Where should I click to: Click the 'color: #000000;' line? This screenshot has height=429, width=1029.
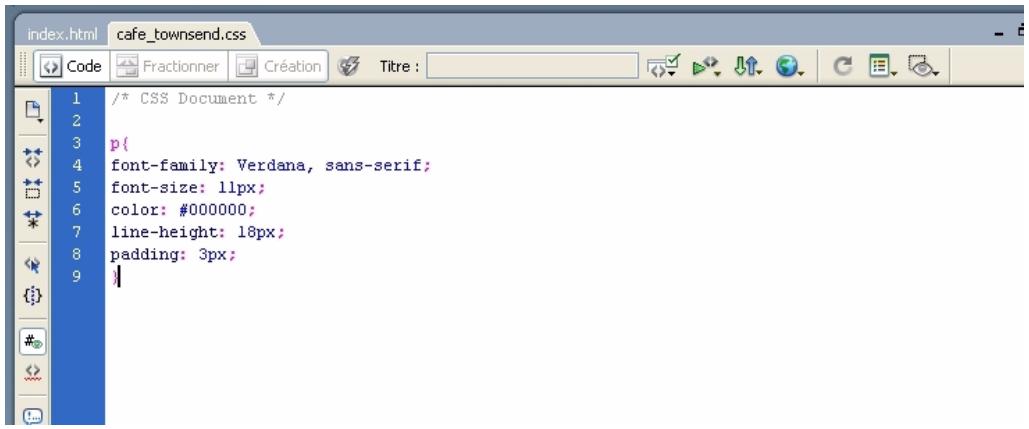point(183,210)
